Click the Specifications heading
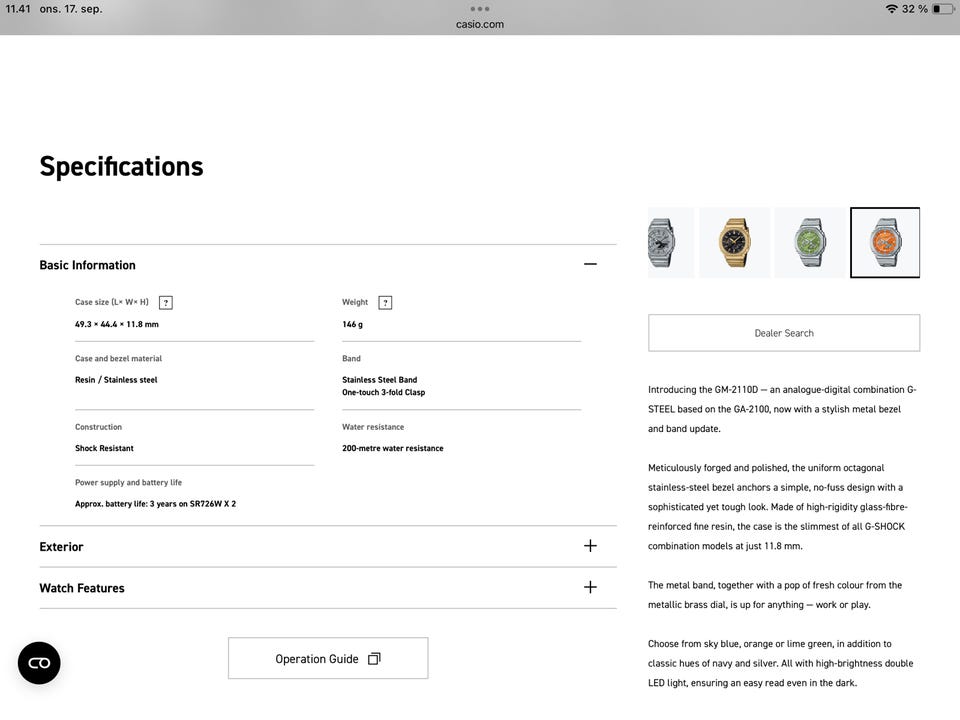Screen dimensions: 960x720 coord(121,167)
